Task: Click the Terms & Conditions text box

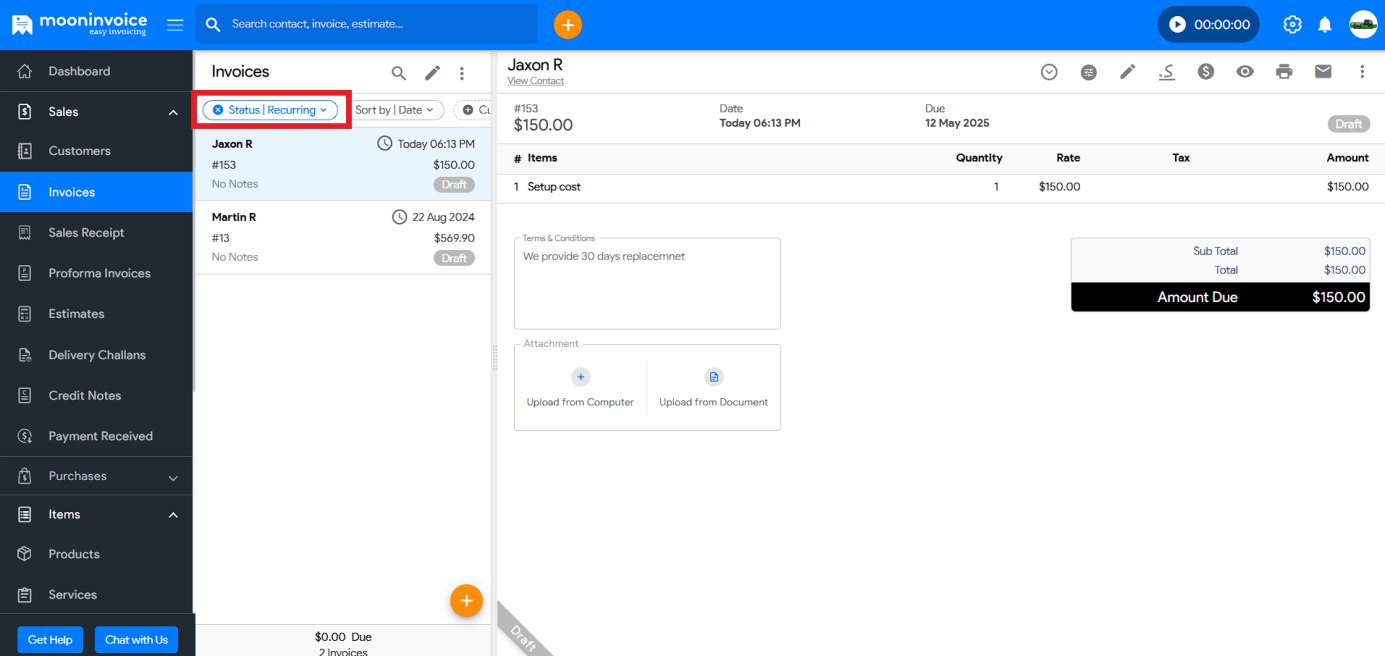Action: click(647, 286)
